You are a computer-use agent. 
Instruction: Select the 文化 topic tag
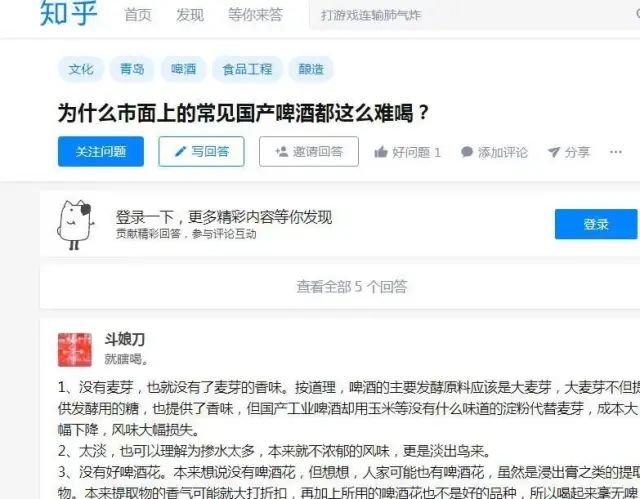click(x=81, y=69)
